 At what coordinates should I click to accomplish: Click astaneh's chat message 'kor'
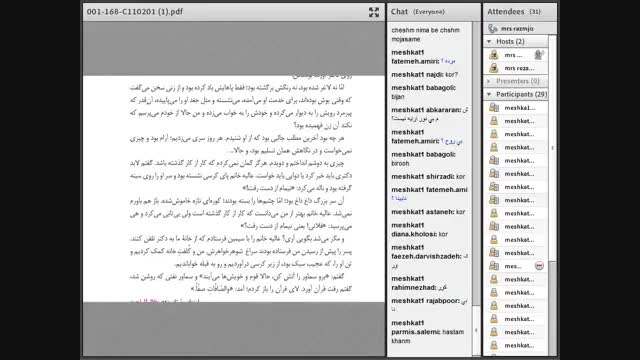[x=428, y=212]
